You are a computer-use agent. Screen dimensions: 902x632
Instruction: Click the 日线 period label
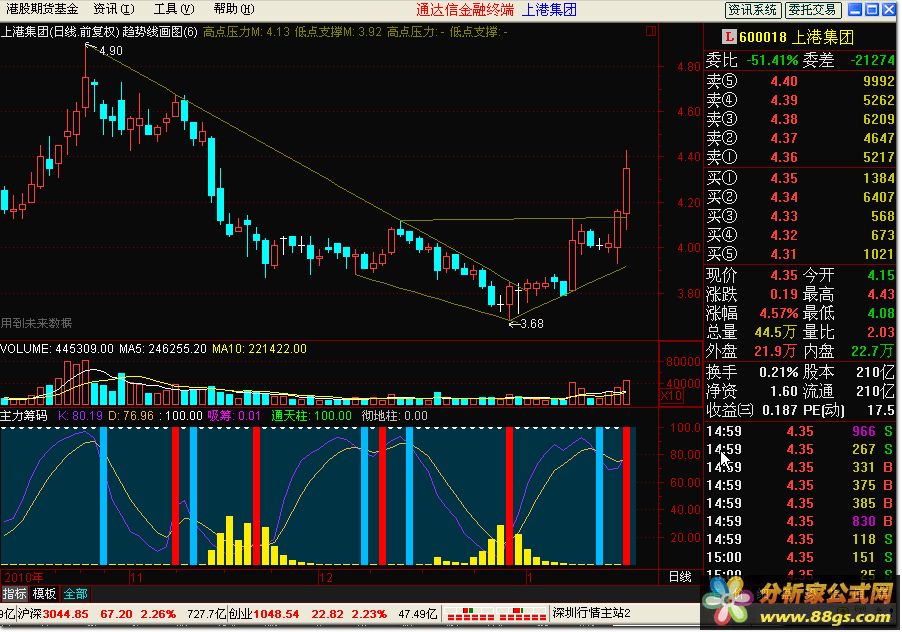coord(680,576)
